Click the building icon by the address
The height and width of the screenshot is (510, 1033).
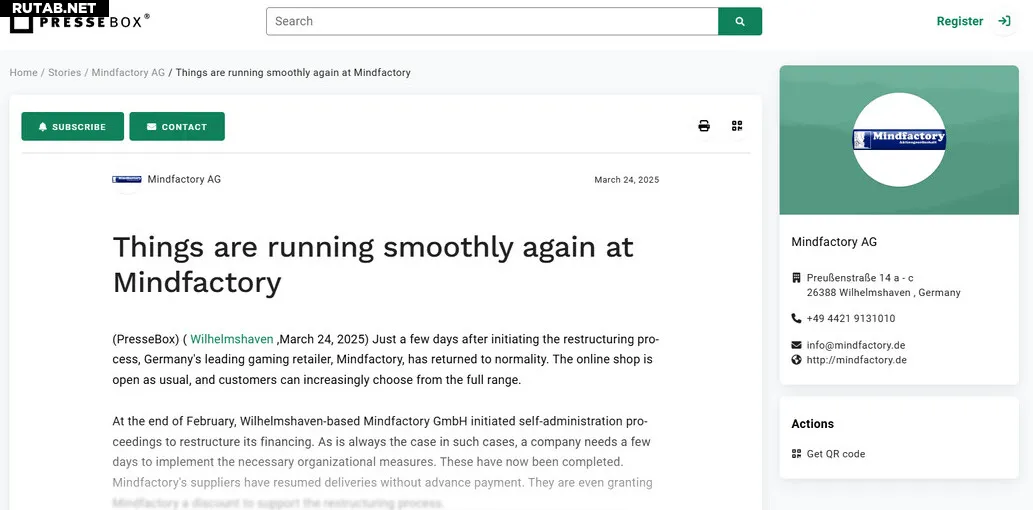796,277
